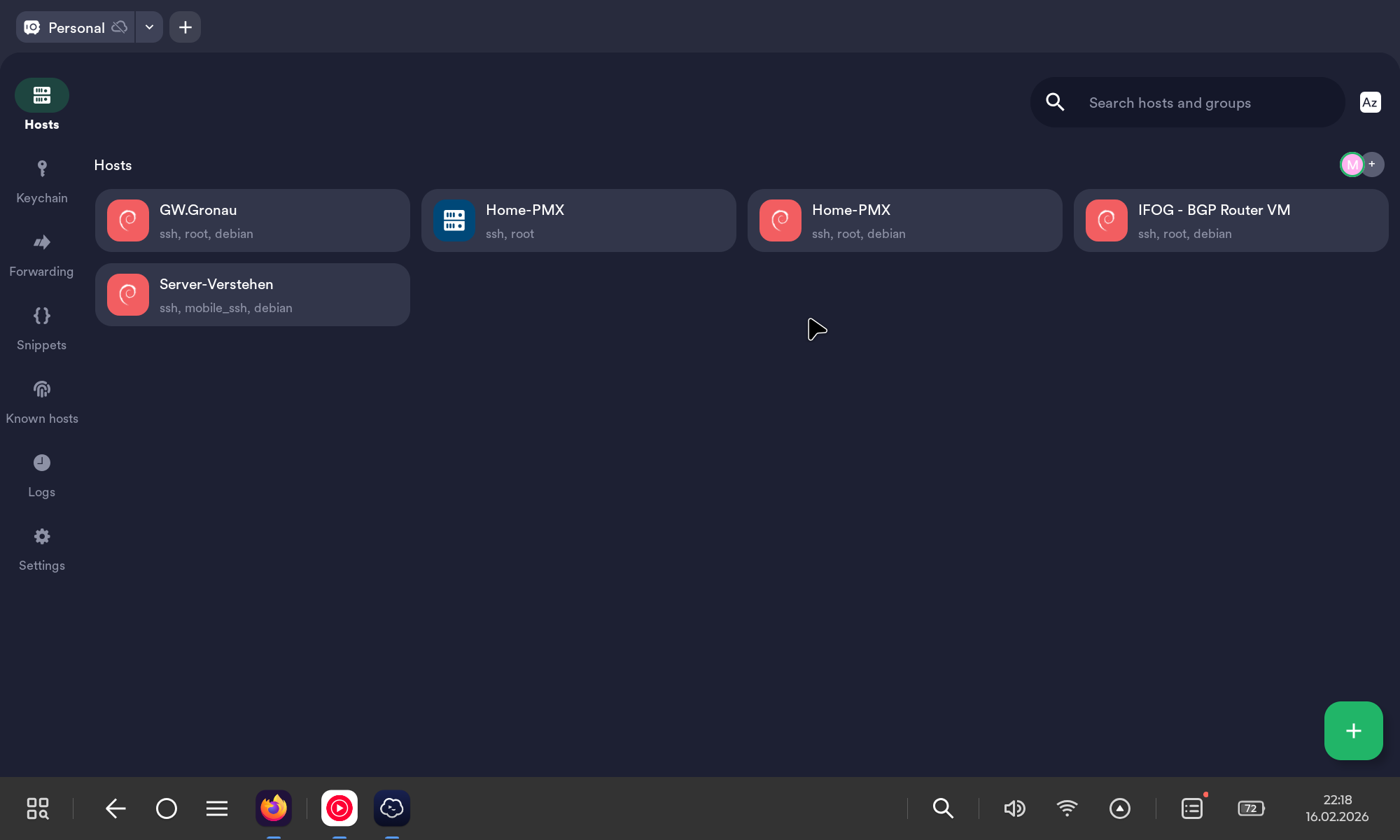Screen dimensions: 1400x840
Task: Expand the Personal vault dropdown arrow
Action: point(149,27)
